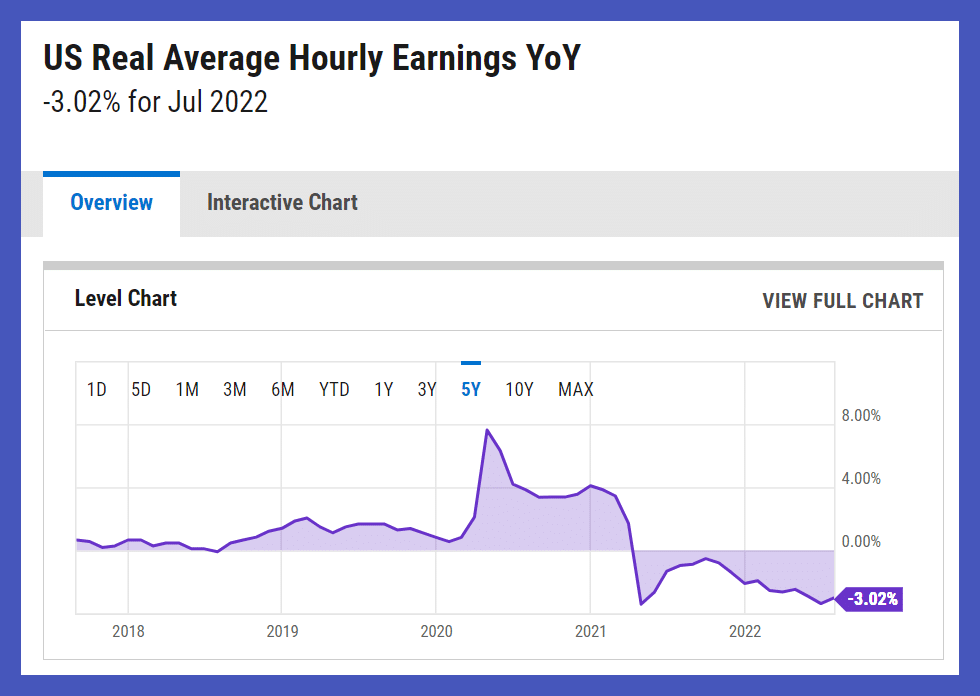Click the 2020 peak on the chart line
Screen dimensions: 980x696
click(x=486, y=430)
